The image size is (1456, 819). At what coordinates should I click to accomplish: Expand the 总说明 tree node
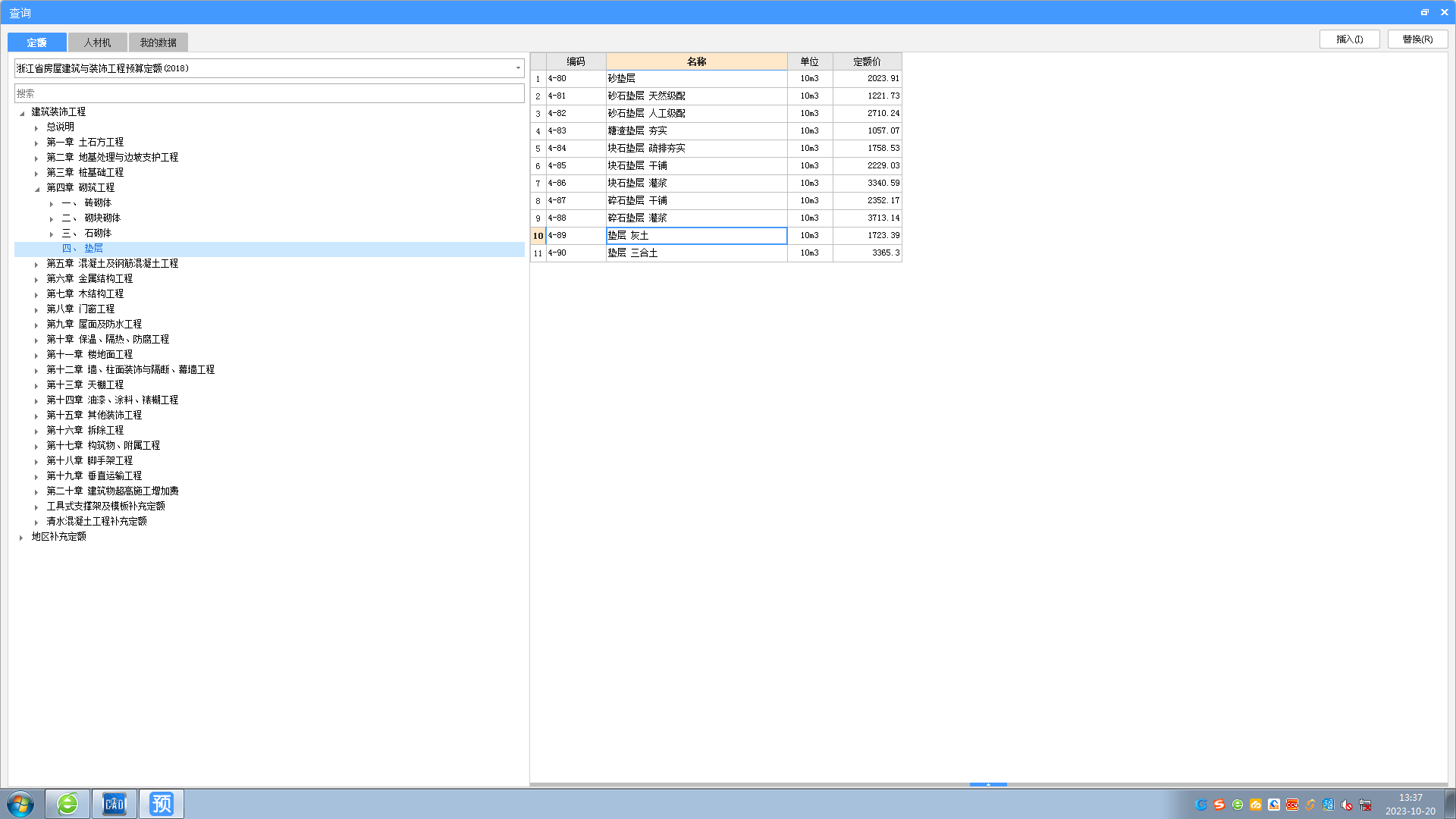point(36,127)
